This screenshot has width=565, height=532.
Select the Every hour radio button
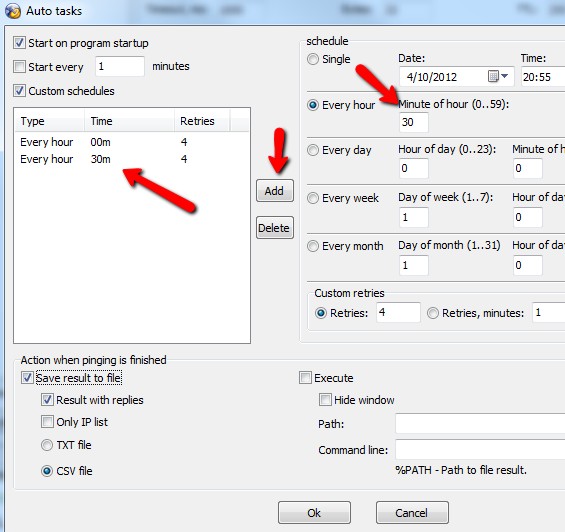pos(313,105)
